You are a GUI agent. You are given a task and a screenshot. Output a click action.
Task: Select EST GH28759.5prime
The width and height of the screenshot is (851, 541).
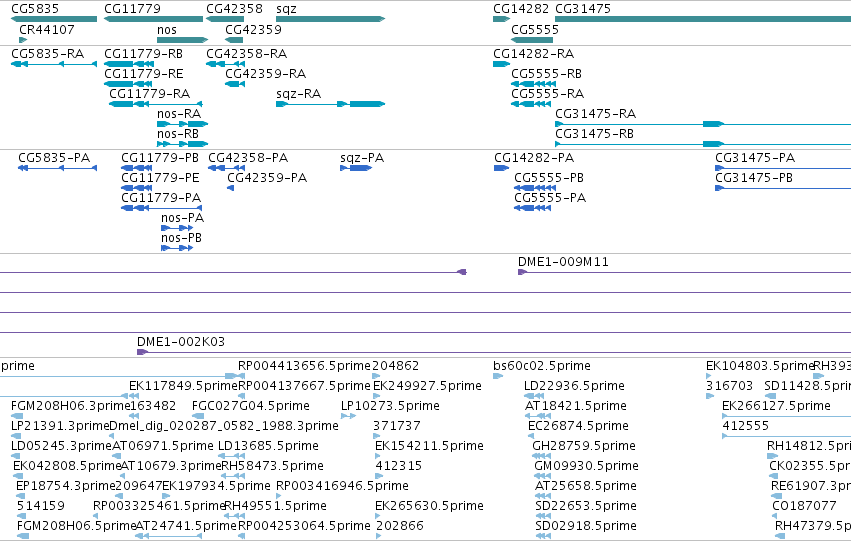[x=584, y=447]
